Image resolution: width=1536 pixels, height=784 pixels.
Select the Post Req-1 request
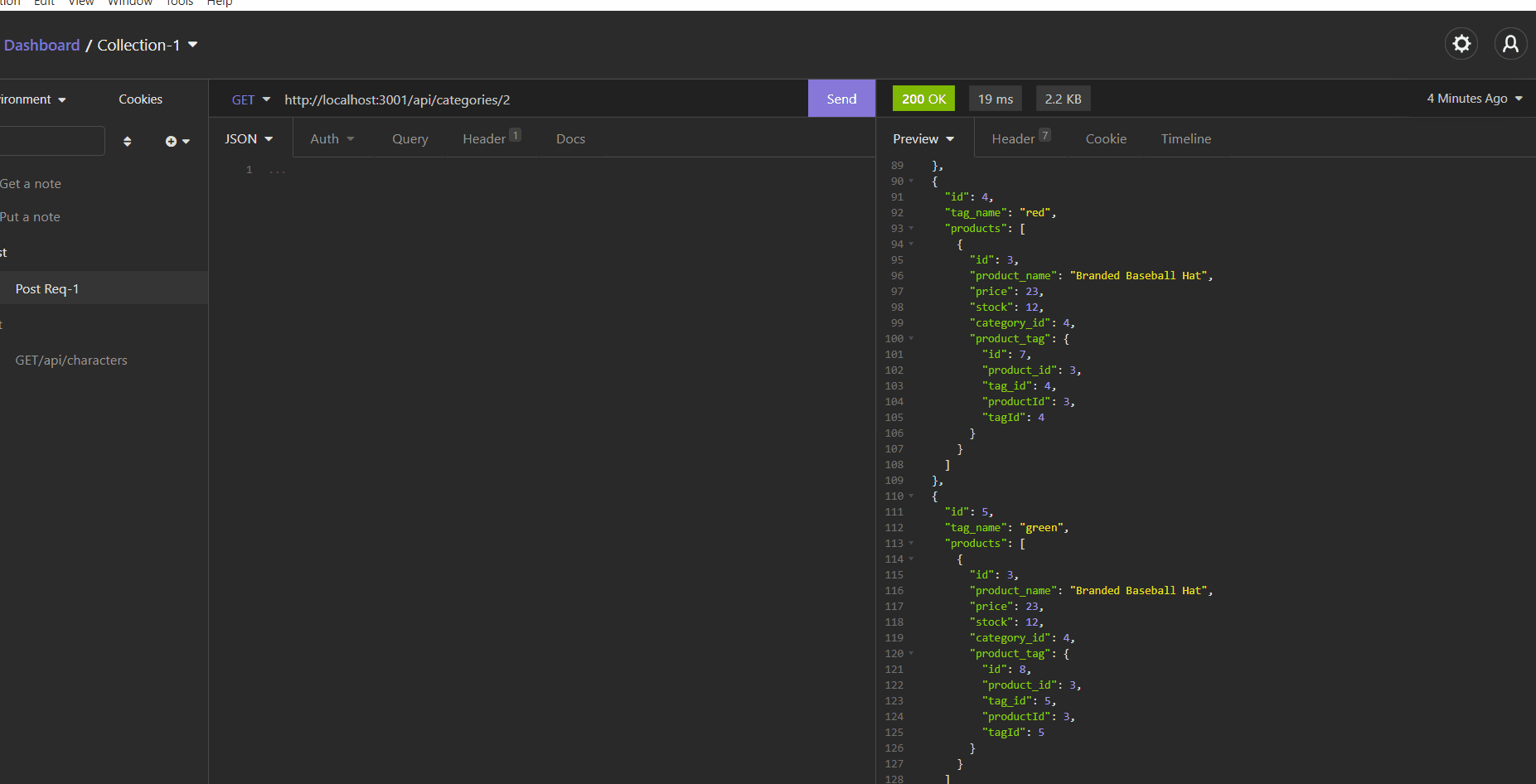(46, 288)
